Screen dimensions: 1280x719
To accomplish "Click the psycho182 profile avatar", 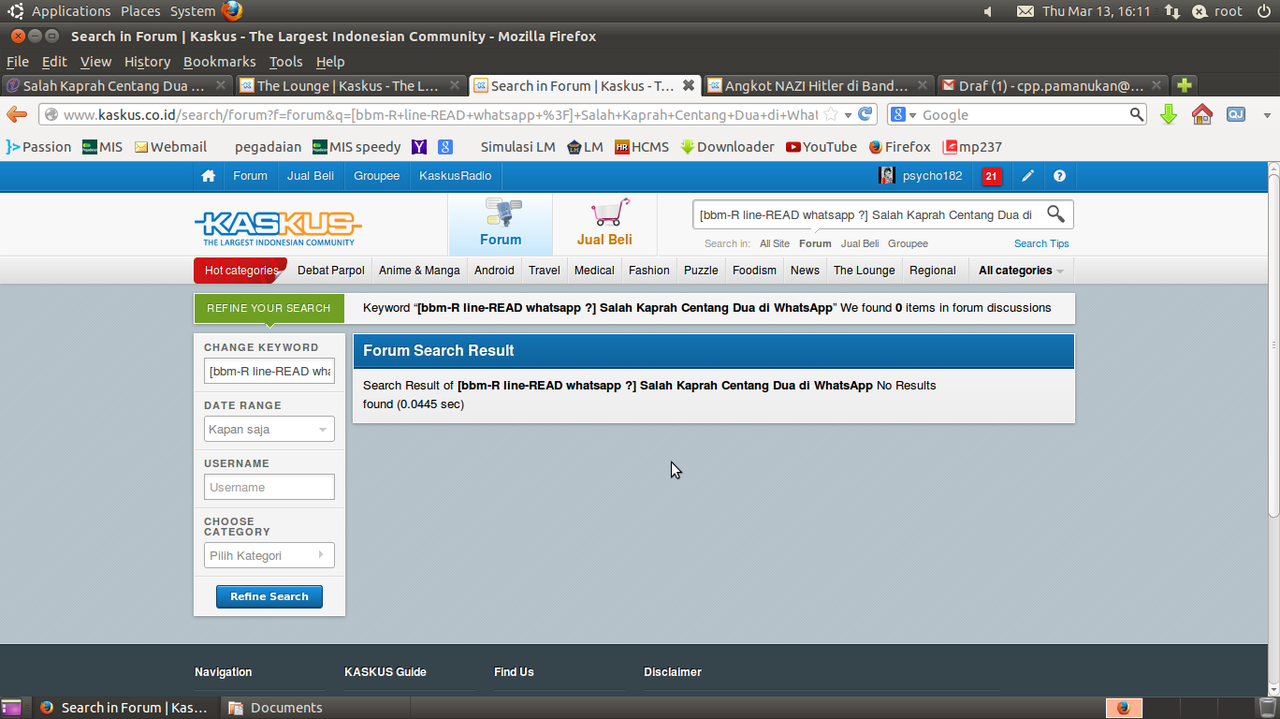I will pyautogui.click(x=886, y=176).
